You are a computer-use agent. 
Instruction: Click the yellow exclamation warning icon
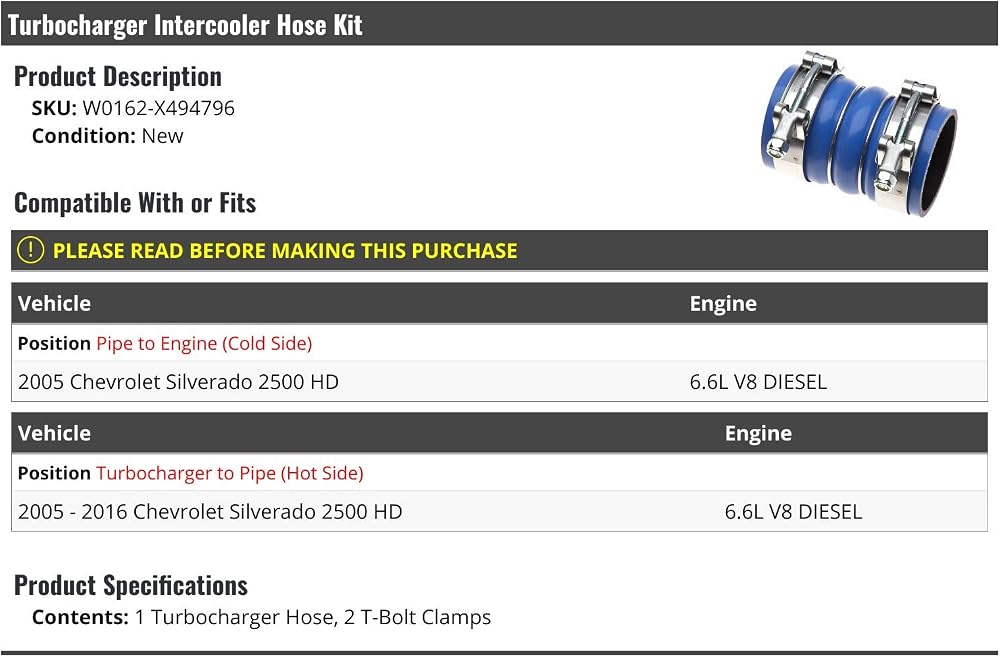click(31, 250)
